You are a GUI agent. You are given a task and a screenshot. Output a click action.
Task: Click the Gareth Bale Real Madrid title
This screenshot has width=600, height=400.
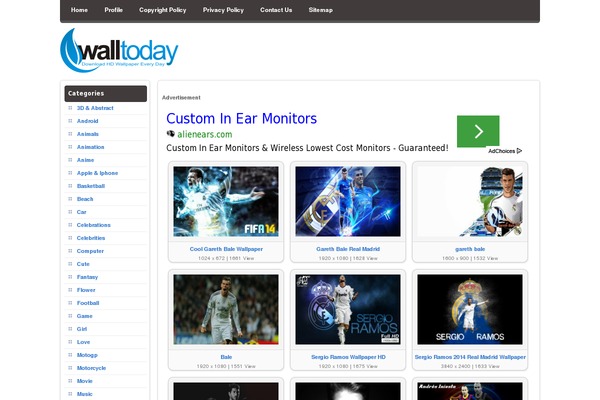click(x=348, y=249)
